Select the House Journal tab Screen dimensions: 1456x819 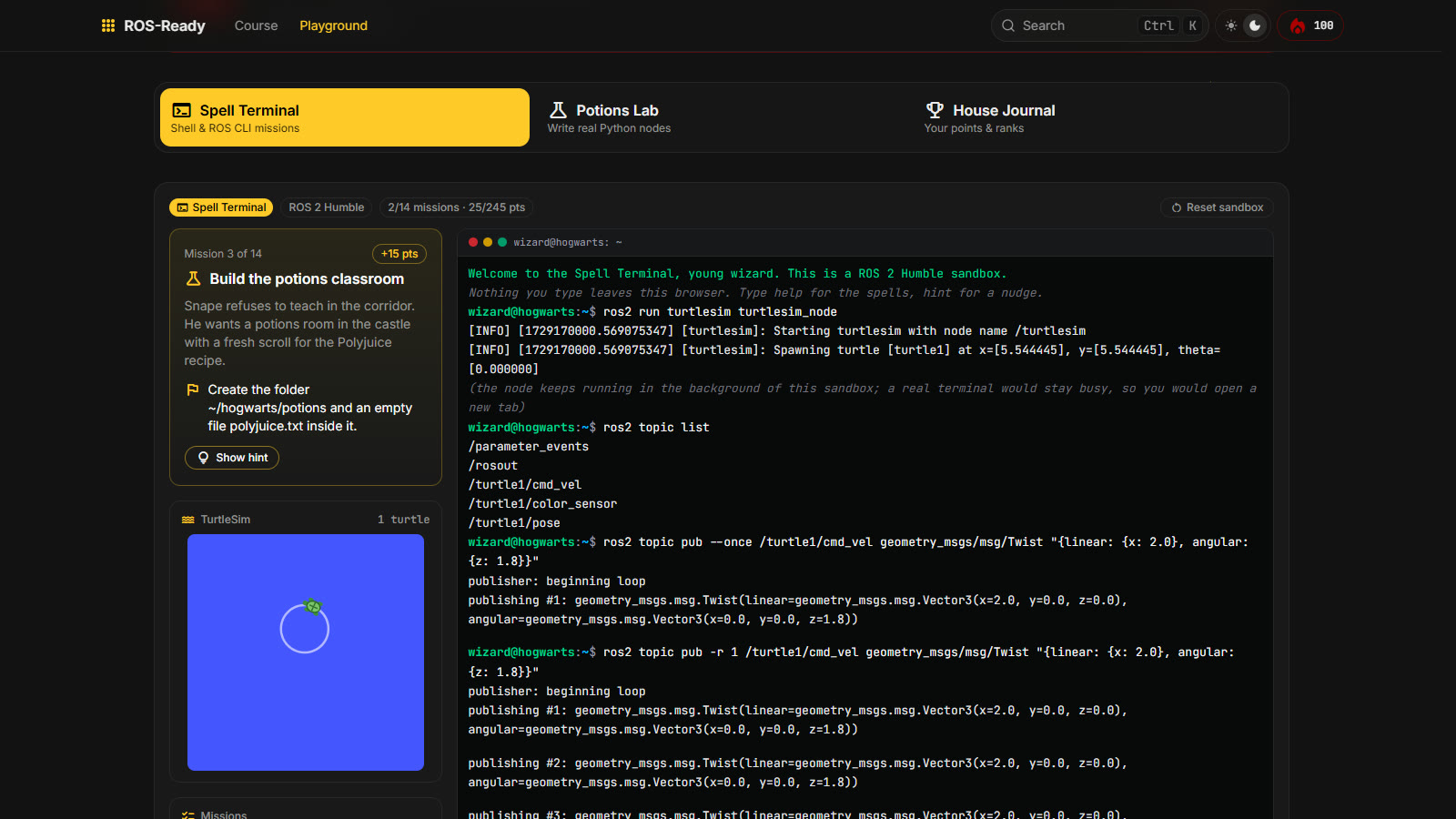[1097, 117]
